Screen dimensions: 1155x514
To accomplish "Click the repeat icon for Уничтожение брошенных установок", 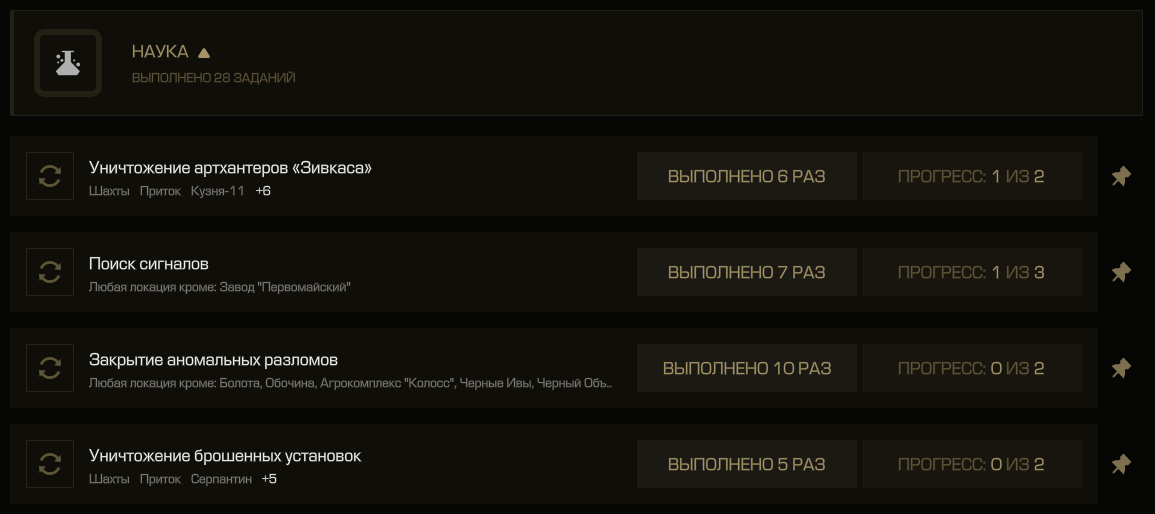I will click(x=50, y=464).
